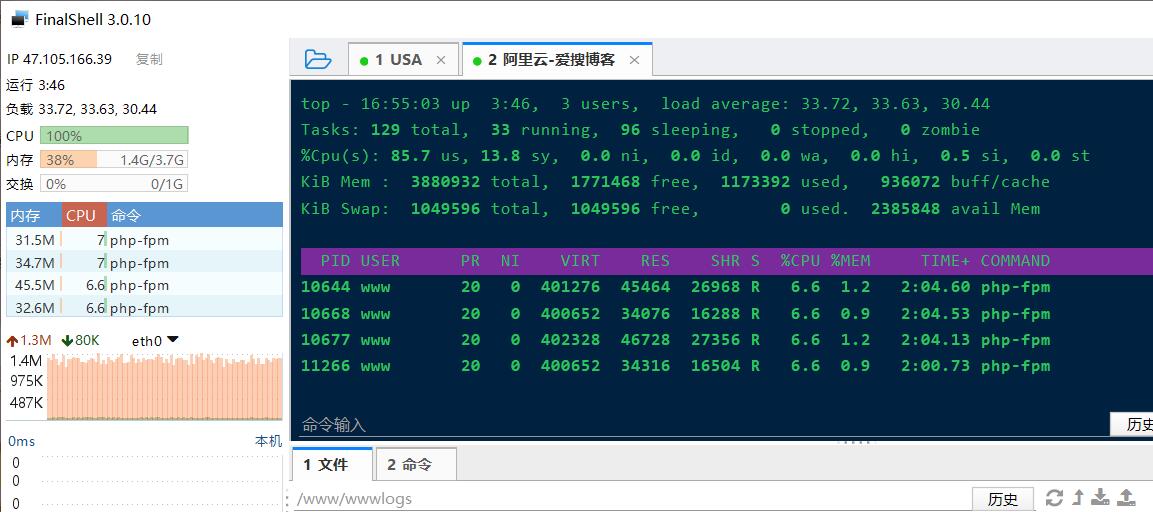Click the download speed 80K indicator
The image size is (1153, 512).
(x=81, y=340)
